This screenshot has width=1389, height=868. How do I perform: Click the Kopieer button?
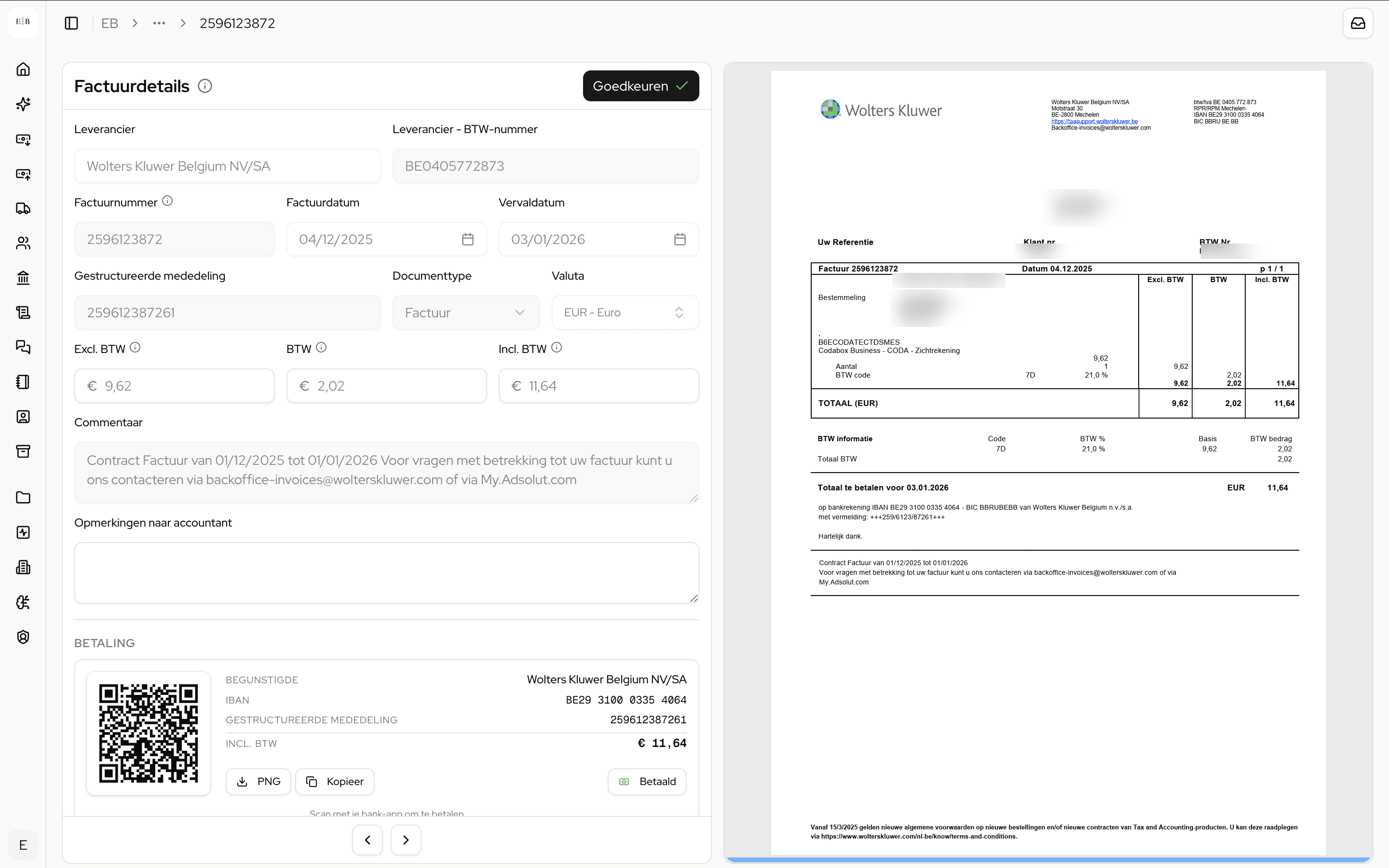[335, 782]
